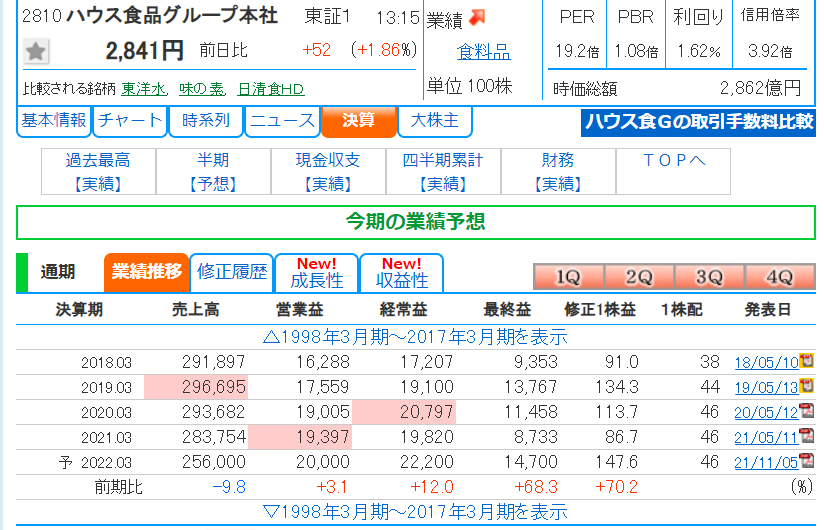824x530 pixels.
Task: Open the 大株主 tab
Action: [435, 121]
